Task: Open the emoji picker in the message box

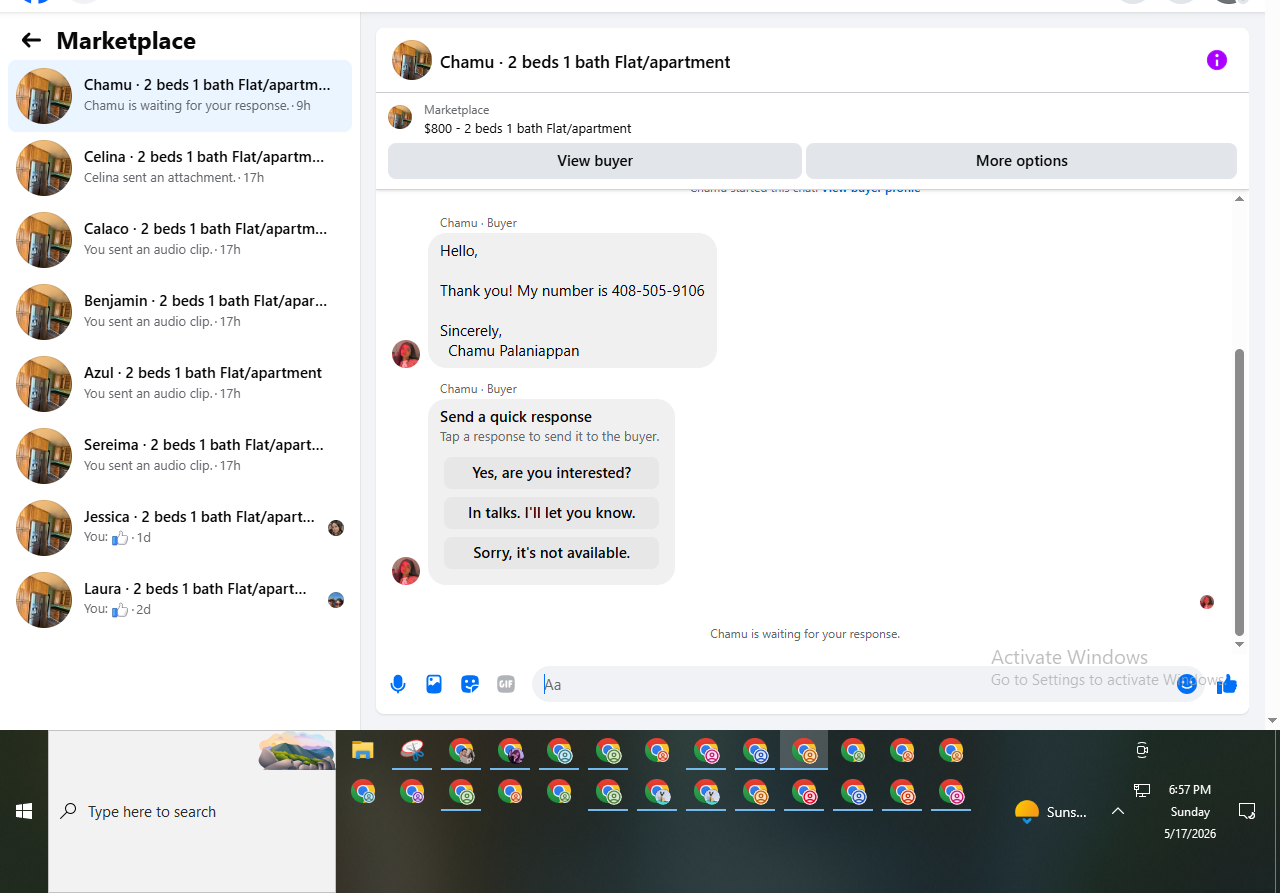Action: coord(1187,684)
